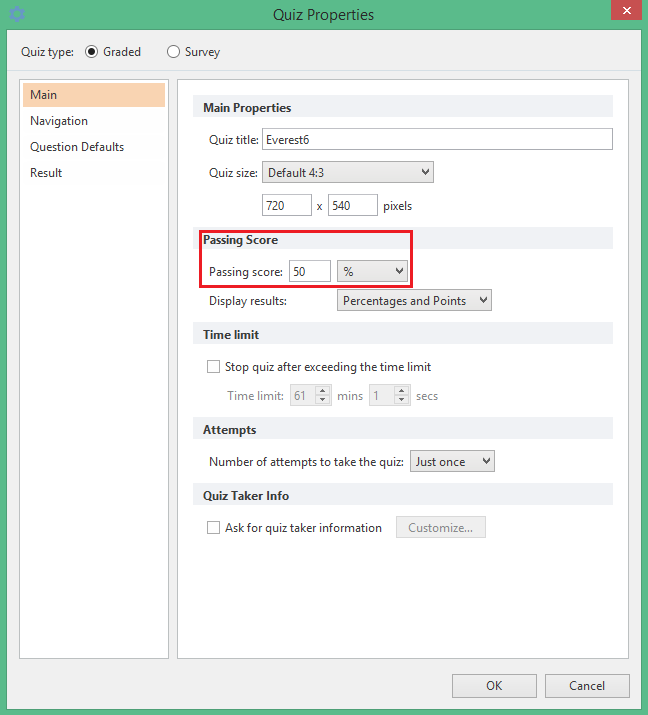Image resolution: width=648 pixels, height=715 pixels.
Task: Open the Navigation settings section
Action: pyautogui.click(x=94, y=121)
